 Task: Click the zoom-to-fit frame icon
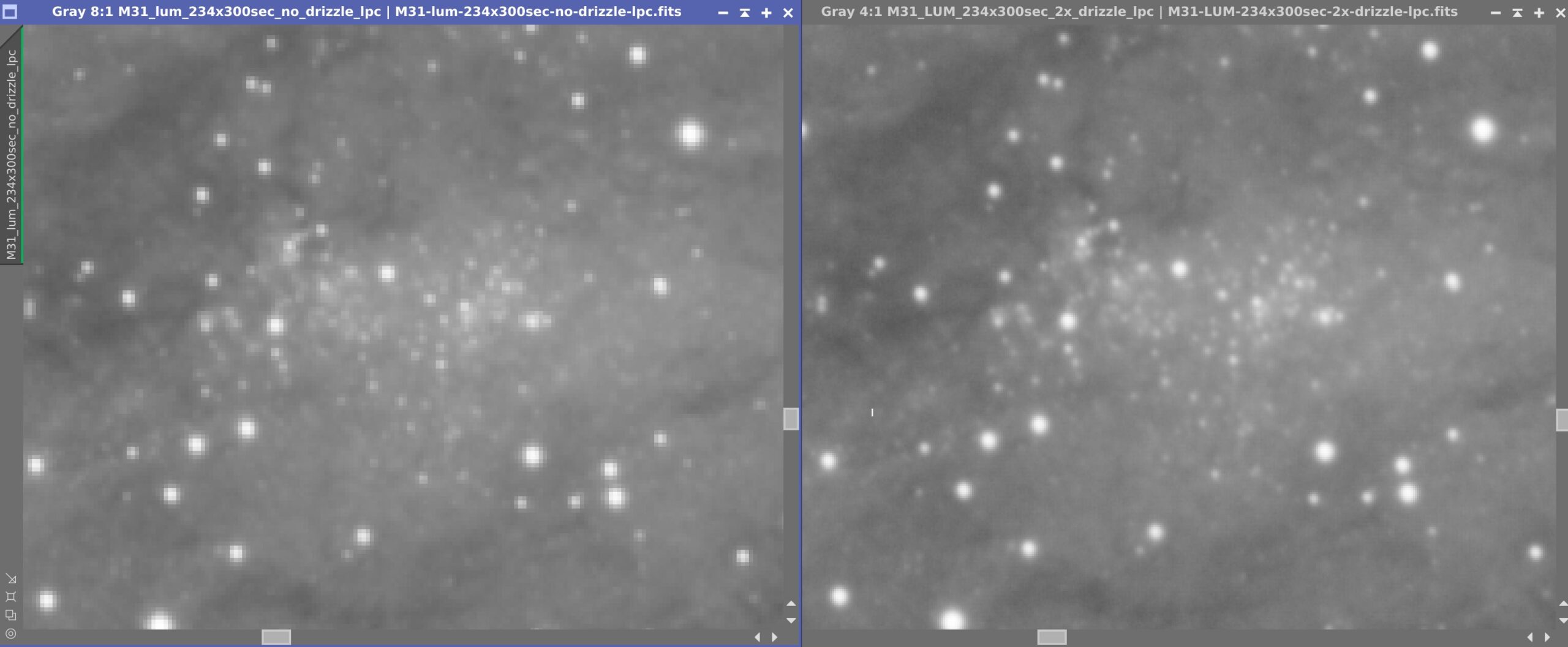(x=11, y=597)
